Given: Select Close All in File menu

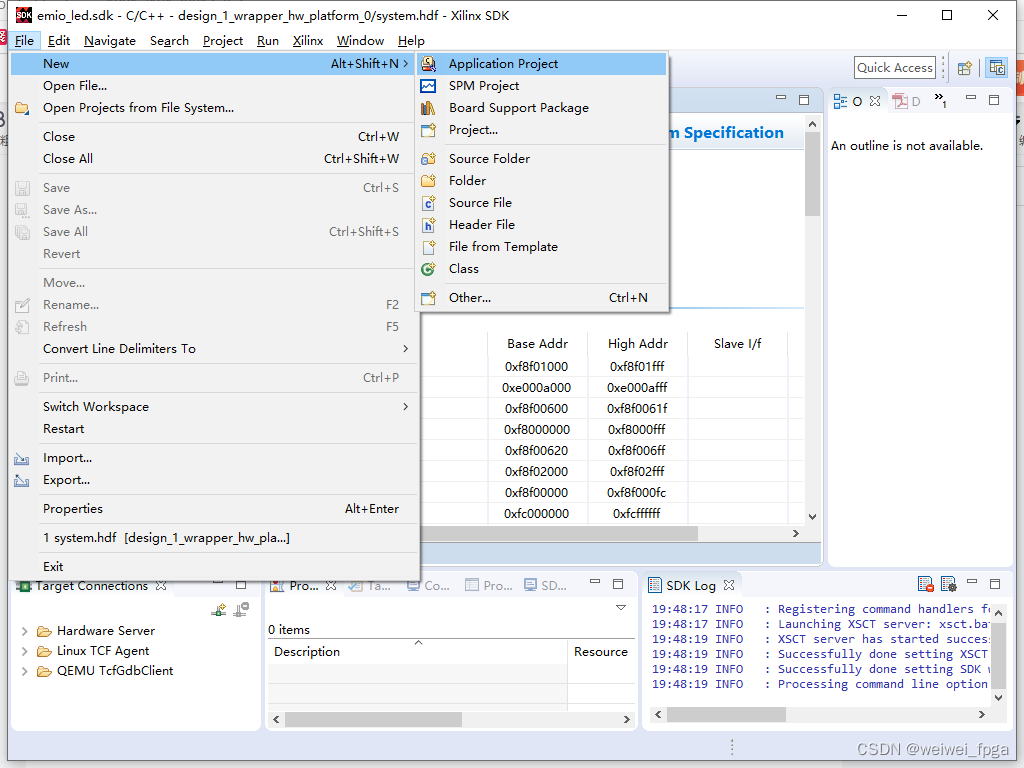Looking at the screenshot, I should pyautogui.click(x=214, y=159).
